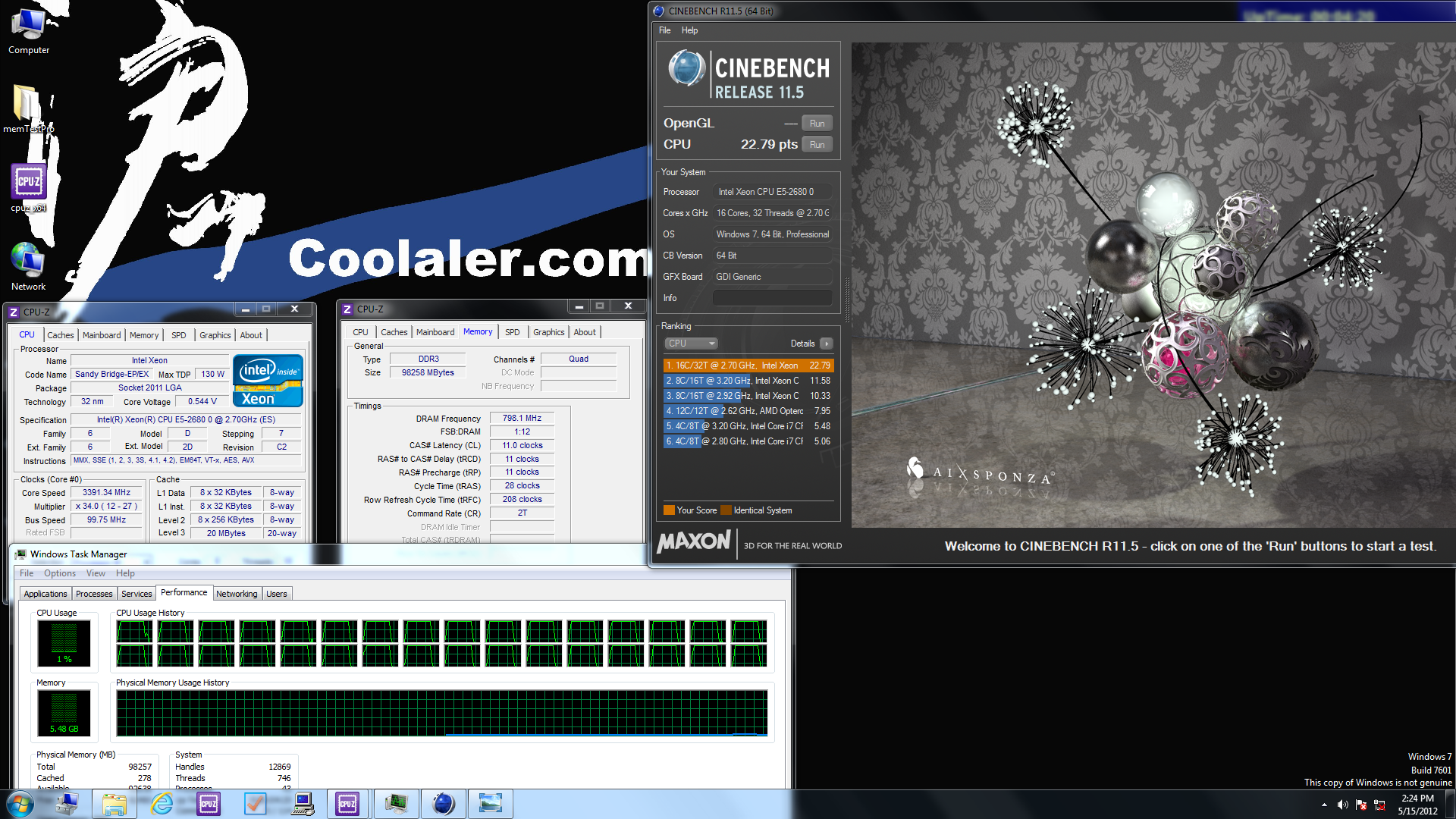Viewport: 1456px width, 819px height.
Task: Open the Applications tab in Task Manager
Action: click(45, 594)
